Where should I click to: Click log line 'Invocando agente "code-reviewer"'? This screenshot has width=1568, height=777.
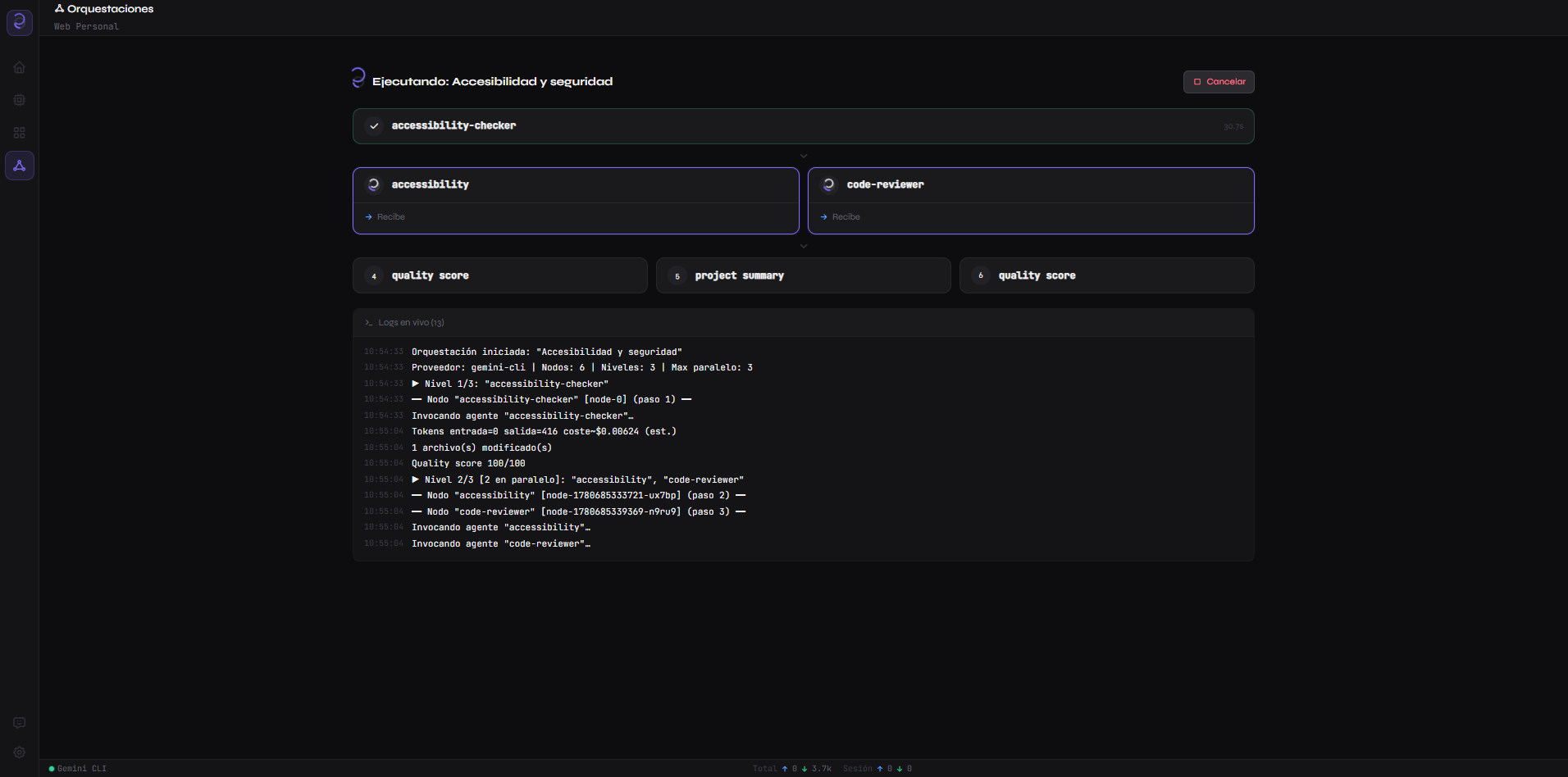pyautogui.click(x=501, y=544)
